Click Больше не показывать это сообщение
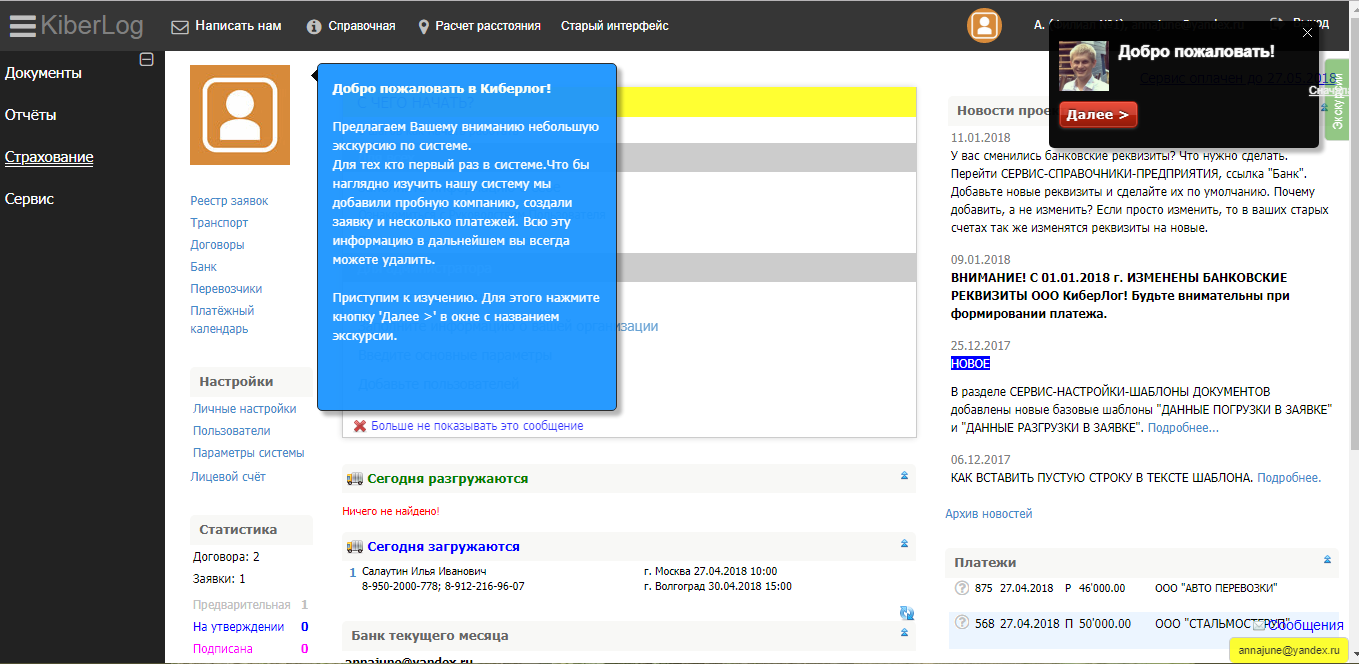The height and width of the screenshot is (664, 1359). tap(477, 426)
